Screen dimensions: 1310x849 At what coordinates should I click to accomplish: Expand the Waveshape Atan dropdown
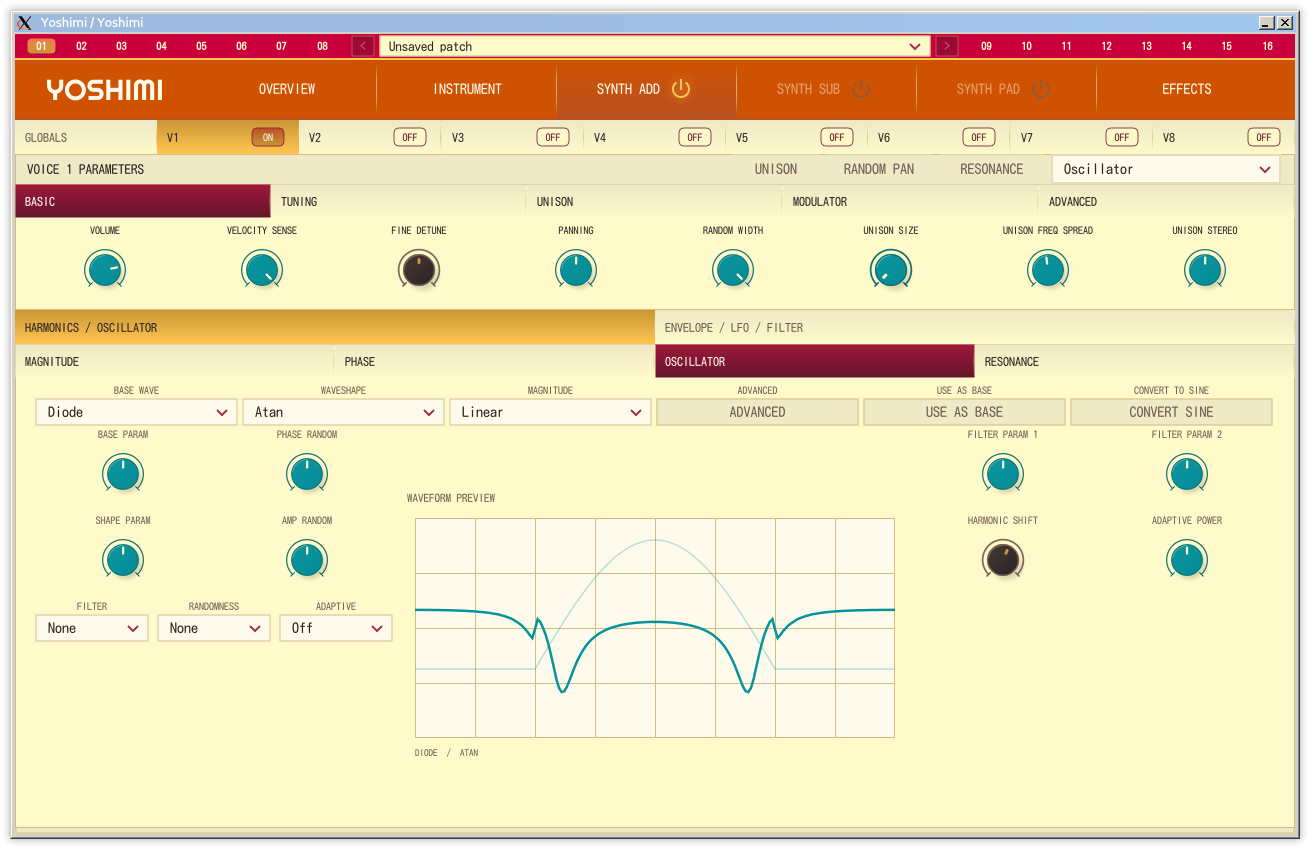coord(343,412)
